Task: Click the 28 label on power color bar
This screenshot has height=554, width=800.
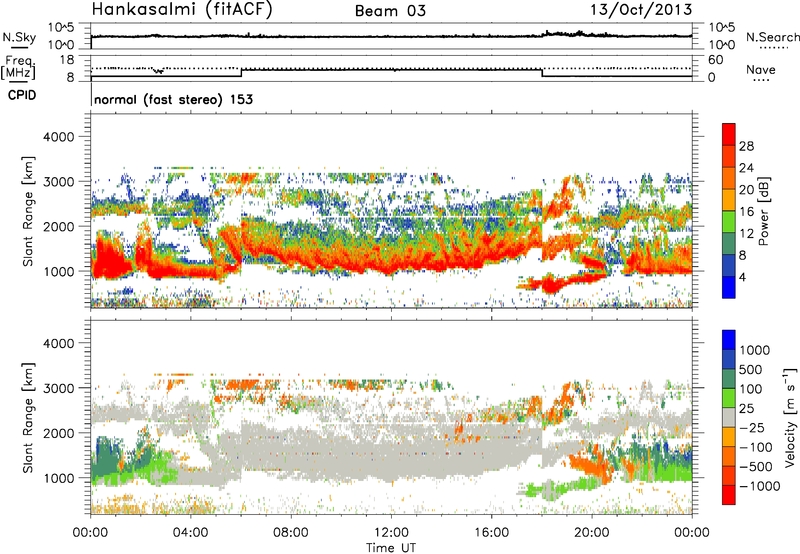Action: (746, 146)
